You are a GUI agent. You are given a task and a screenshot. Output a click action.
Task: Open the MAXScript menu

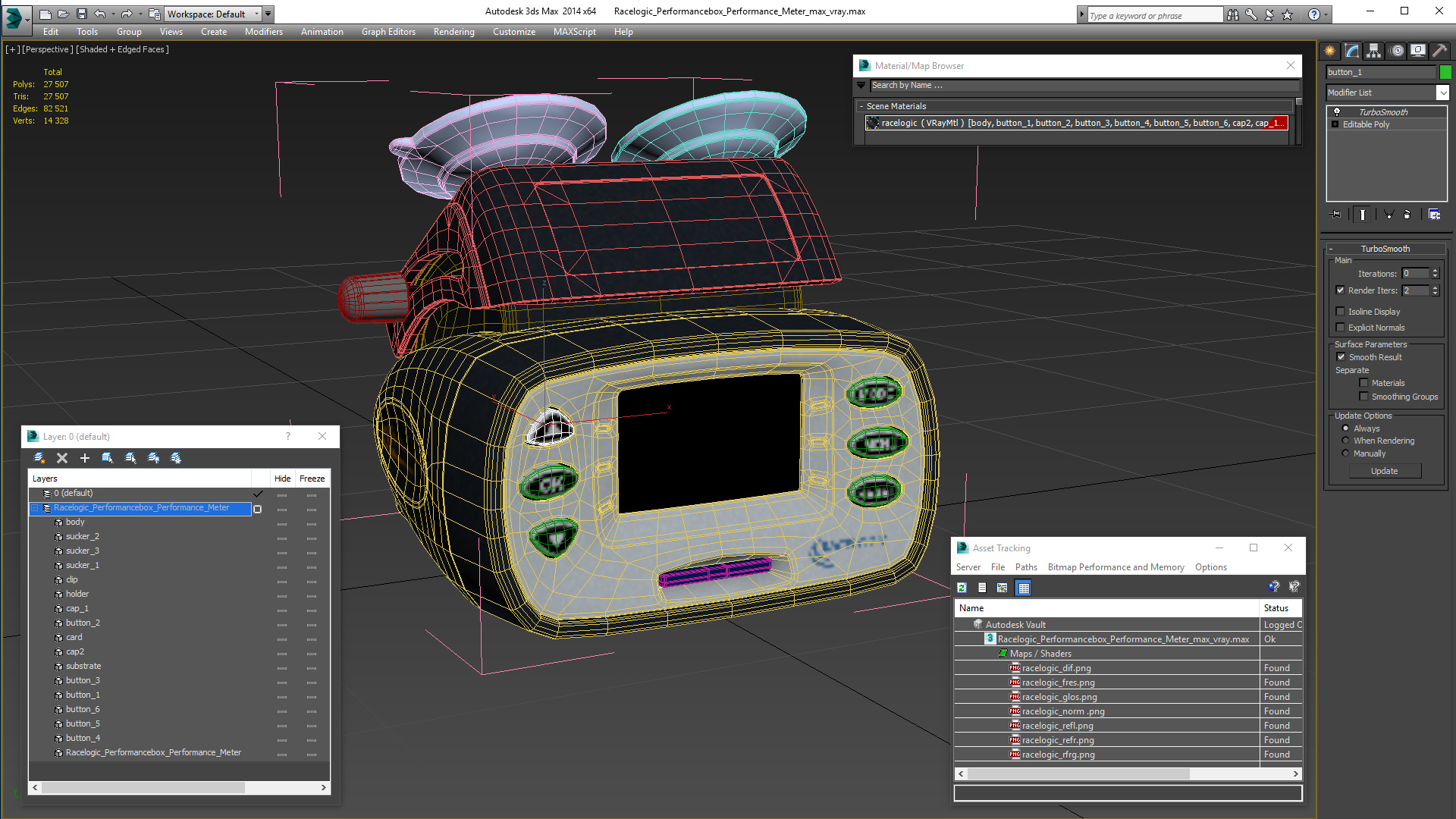pos(574,32)
